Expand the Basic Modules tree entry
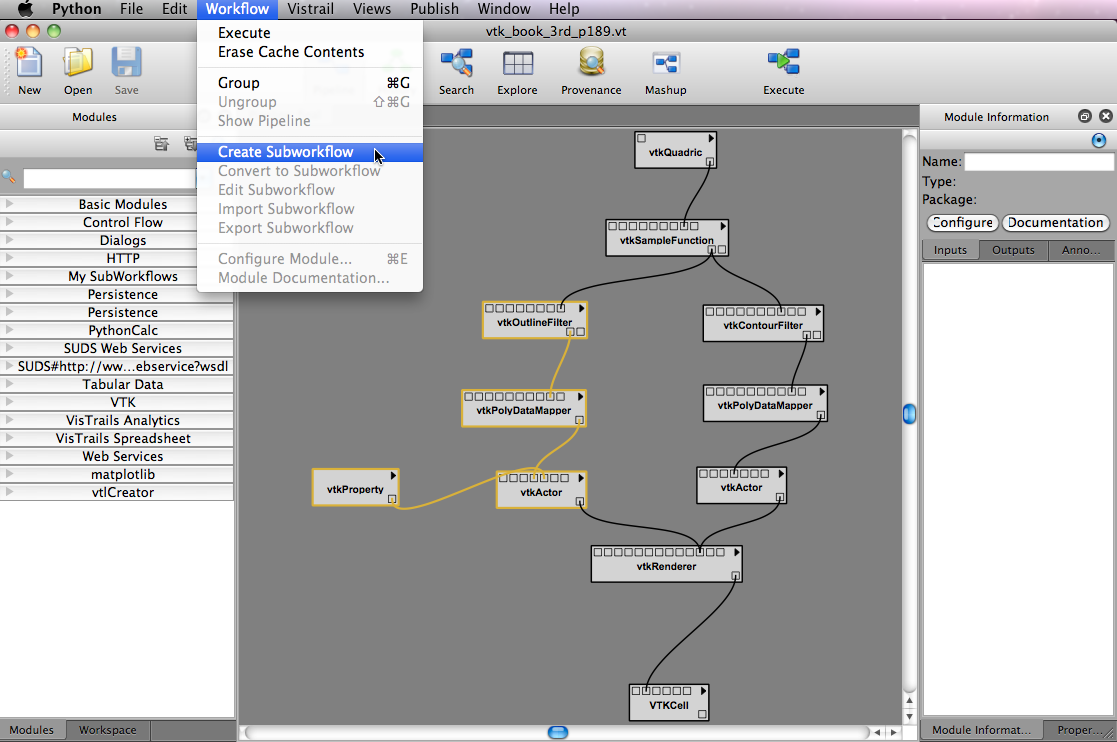 click(9, 204)
